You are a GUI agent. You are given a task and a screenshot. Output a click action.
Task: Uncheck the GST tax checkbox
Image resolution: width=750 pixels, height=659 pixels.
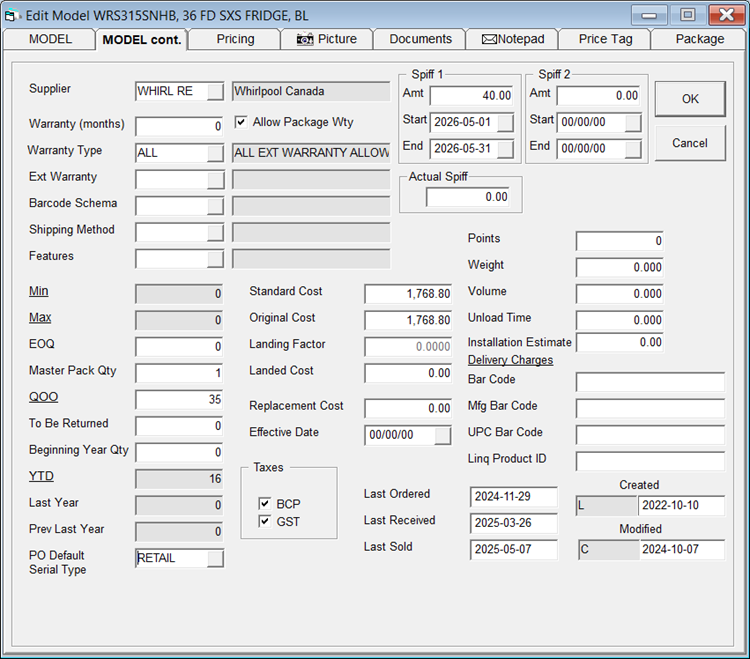[264, 521]
